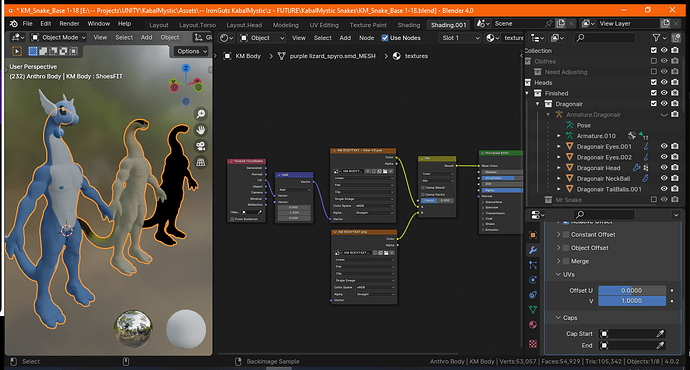Open the Particles properties tab
The image size is (690, 370).
coord(533,265)
